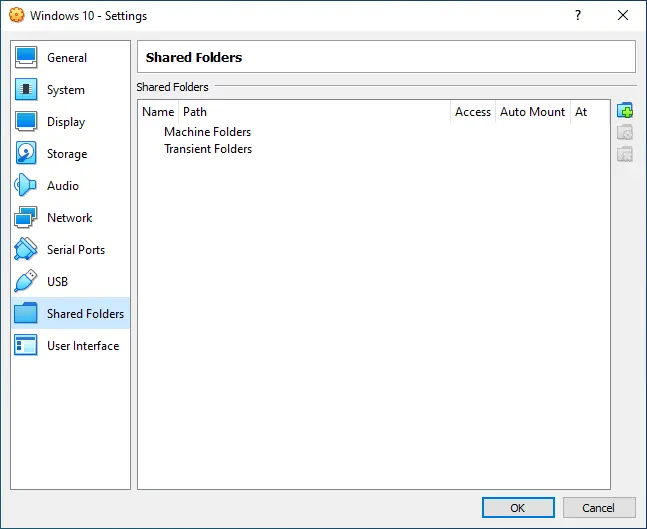
Task: Select the Display monitor icon
Action: tap(26, 122)
